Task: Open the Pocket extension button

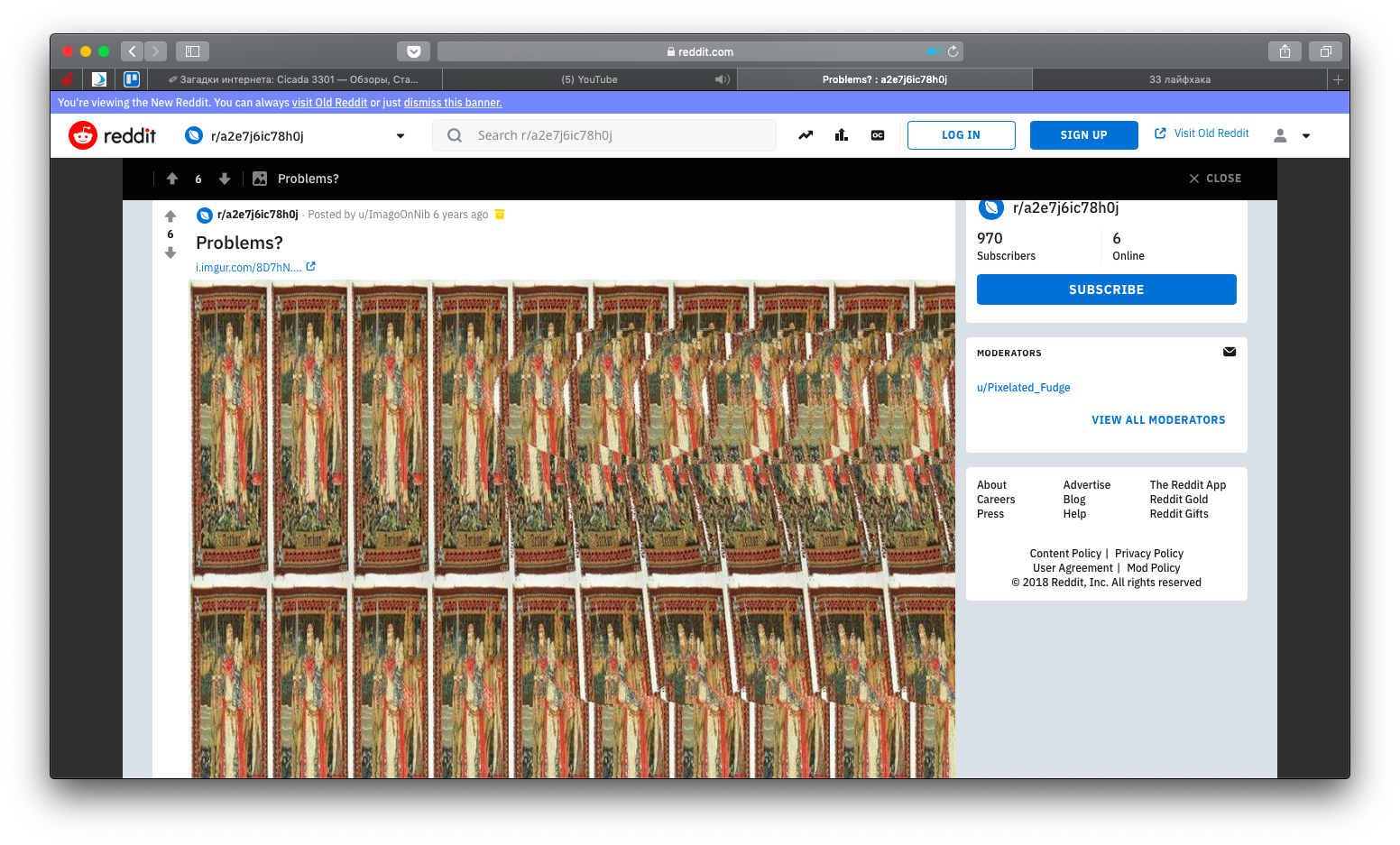Action: tap(413, 51)
